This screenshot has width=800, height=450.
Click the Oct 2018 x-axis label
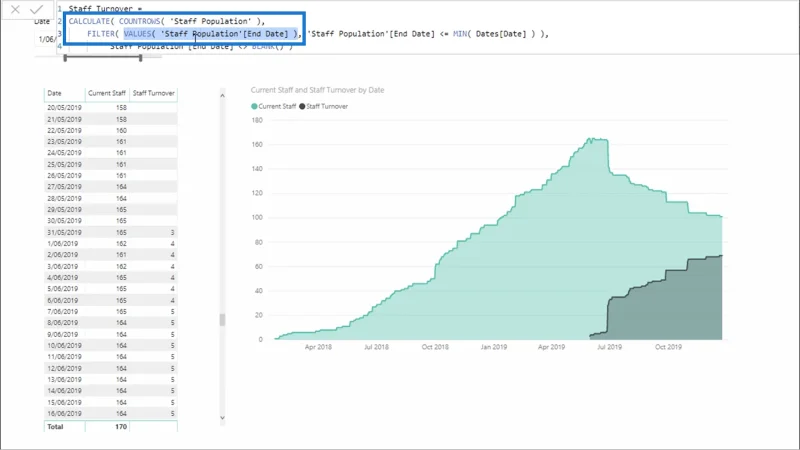coord(435,347)
